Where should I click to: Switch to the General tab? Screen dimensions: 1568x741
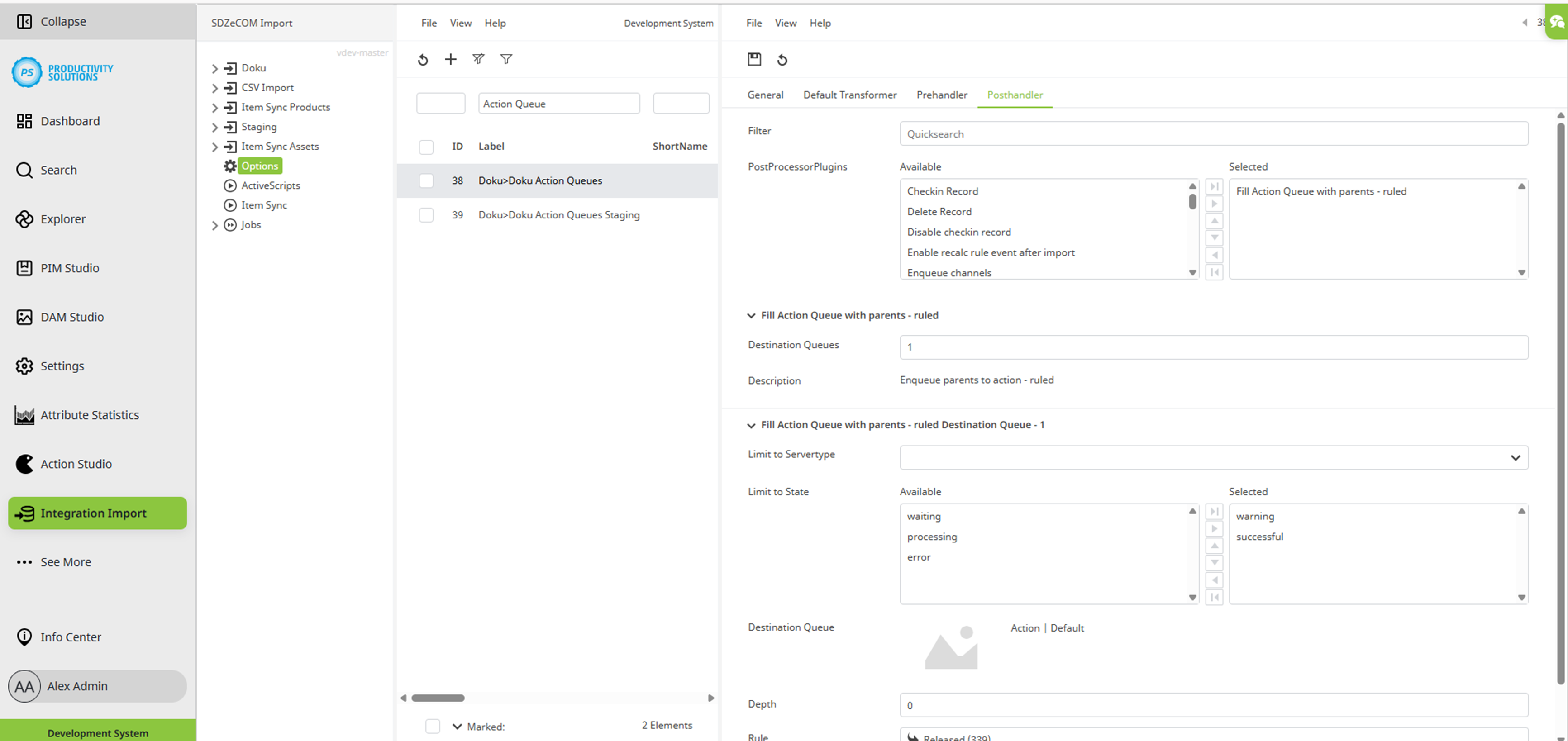point(765,95)
